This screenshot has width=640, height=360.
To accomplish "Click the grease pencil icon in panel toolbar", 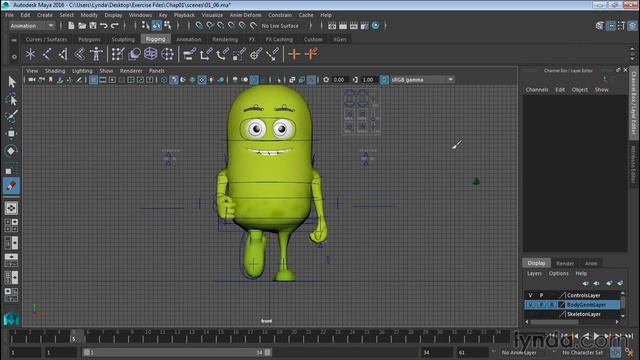I will pyautogui.click(x=79, y=80).
